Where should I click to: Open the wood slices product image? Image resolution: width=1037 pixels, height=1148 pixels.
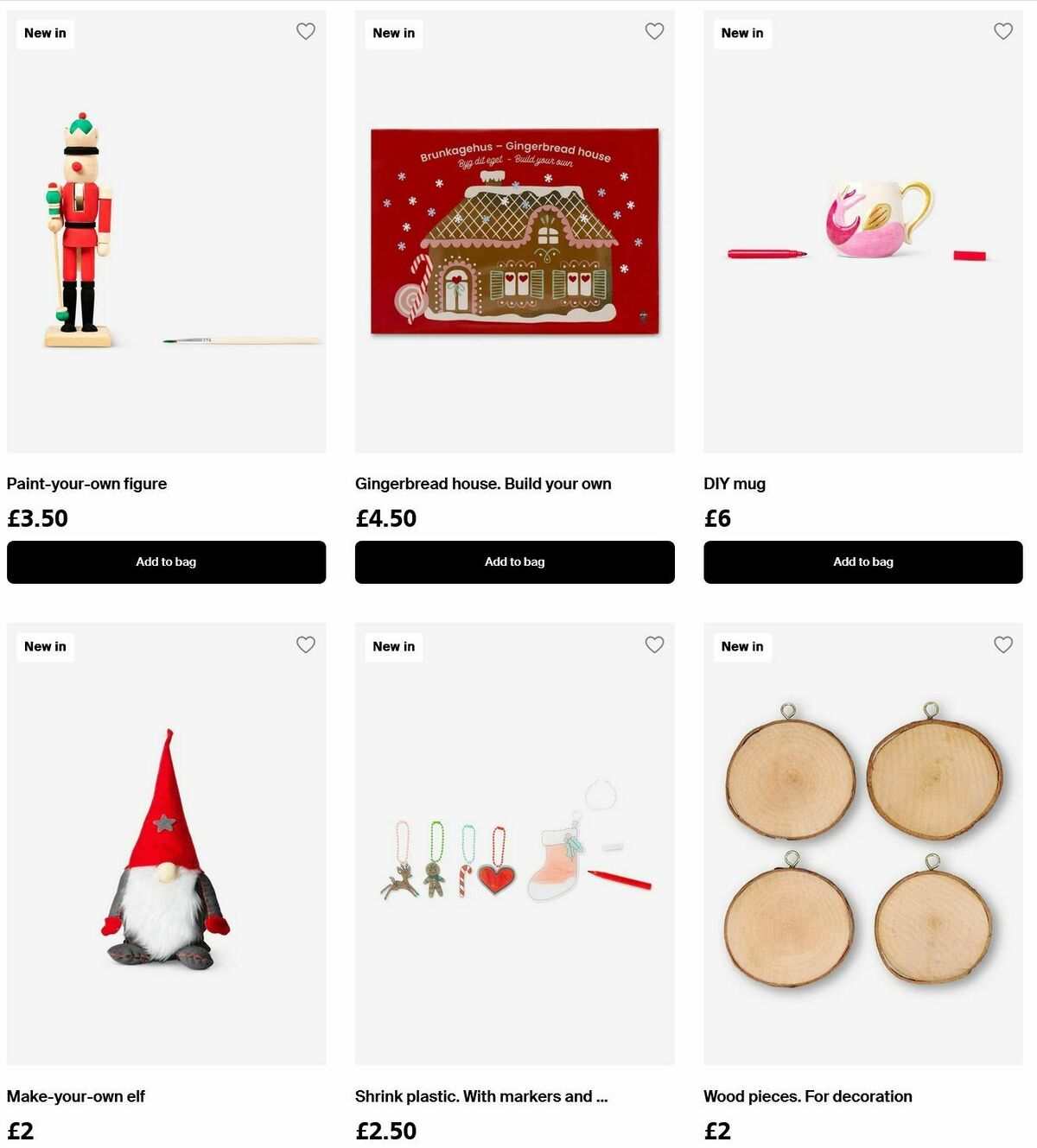863,844
